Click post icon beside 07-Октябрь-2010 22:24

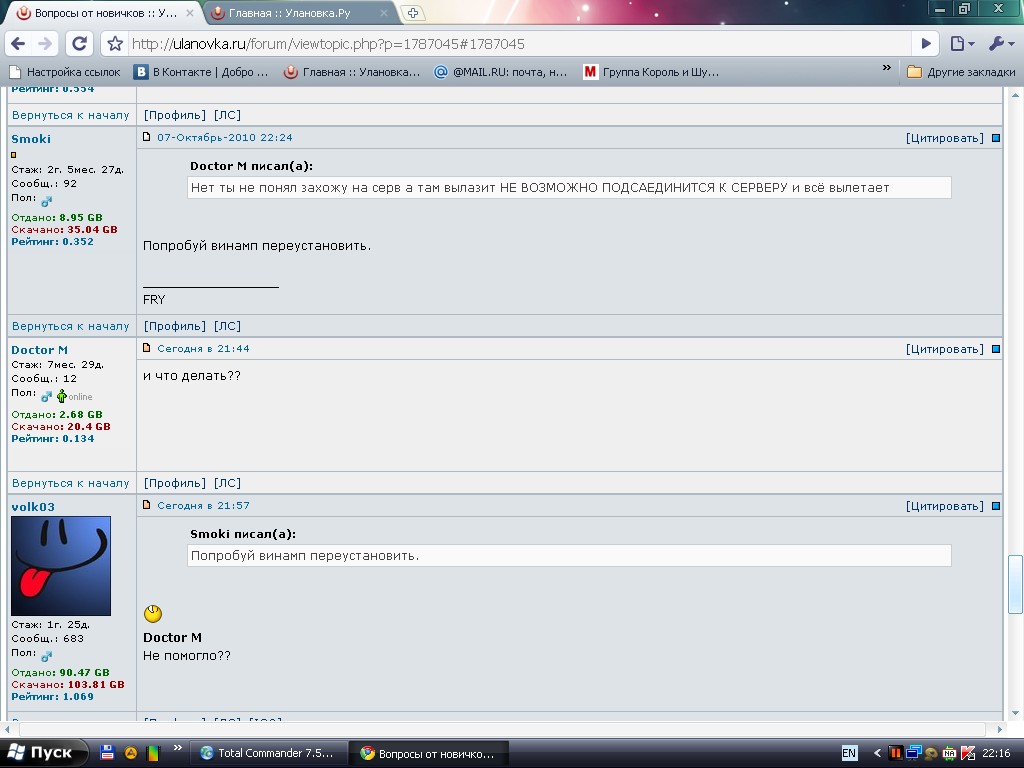coord(146,136)
